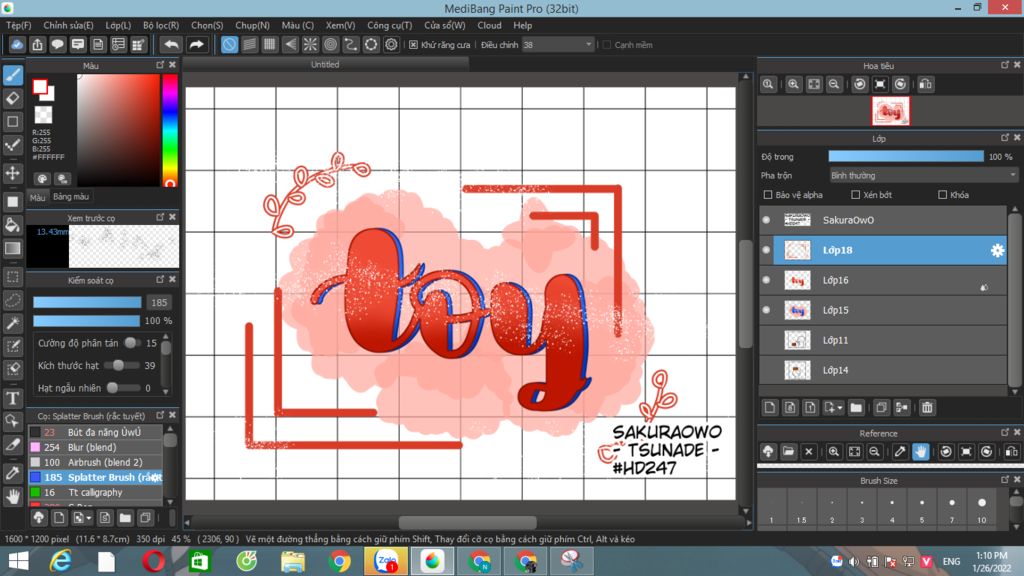Open Zalo from the taskbar
1024x576 pixels.
[x=386, y=561]
